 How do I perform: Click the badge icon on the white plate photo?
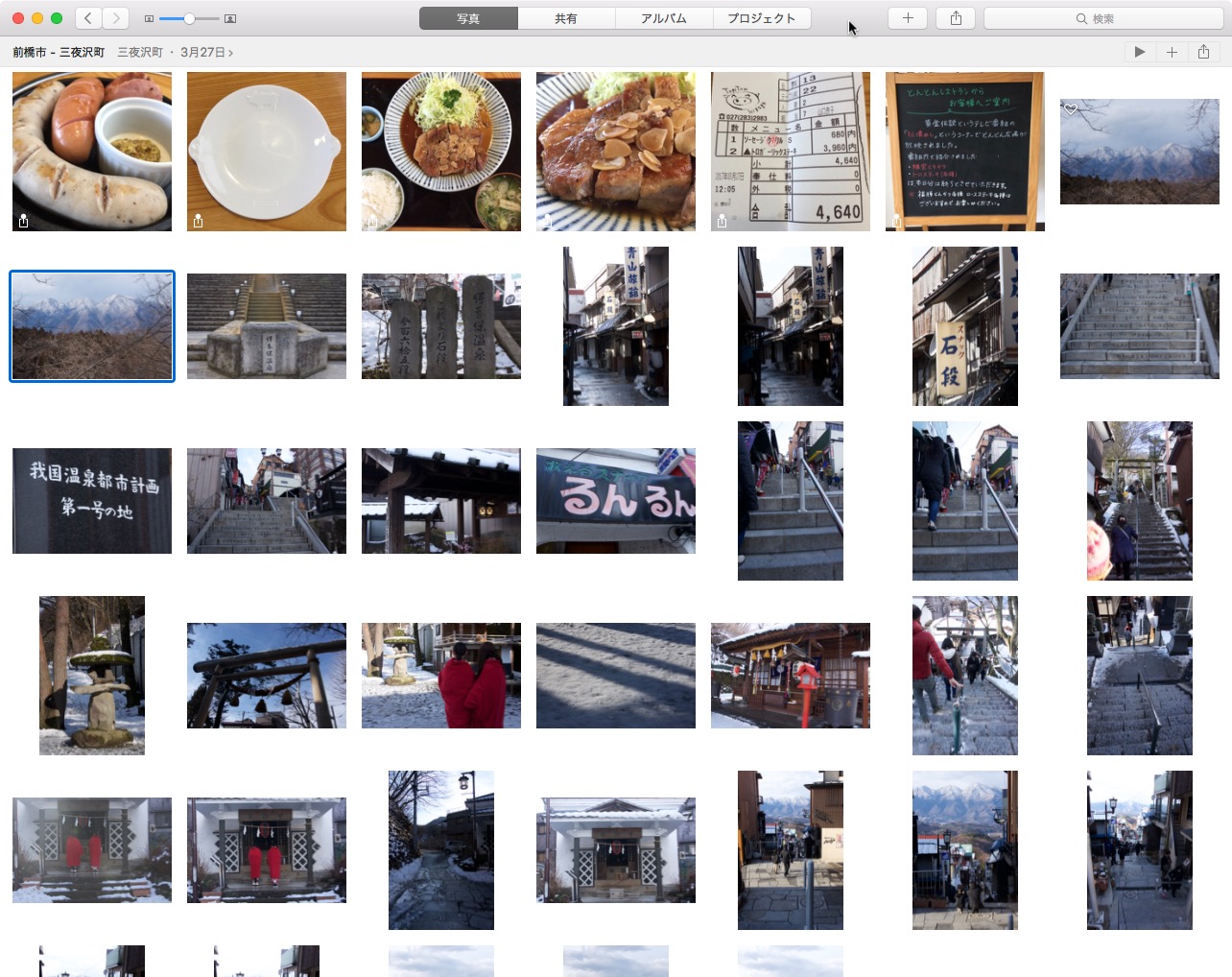tap(198, 222)
